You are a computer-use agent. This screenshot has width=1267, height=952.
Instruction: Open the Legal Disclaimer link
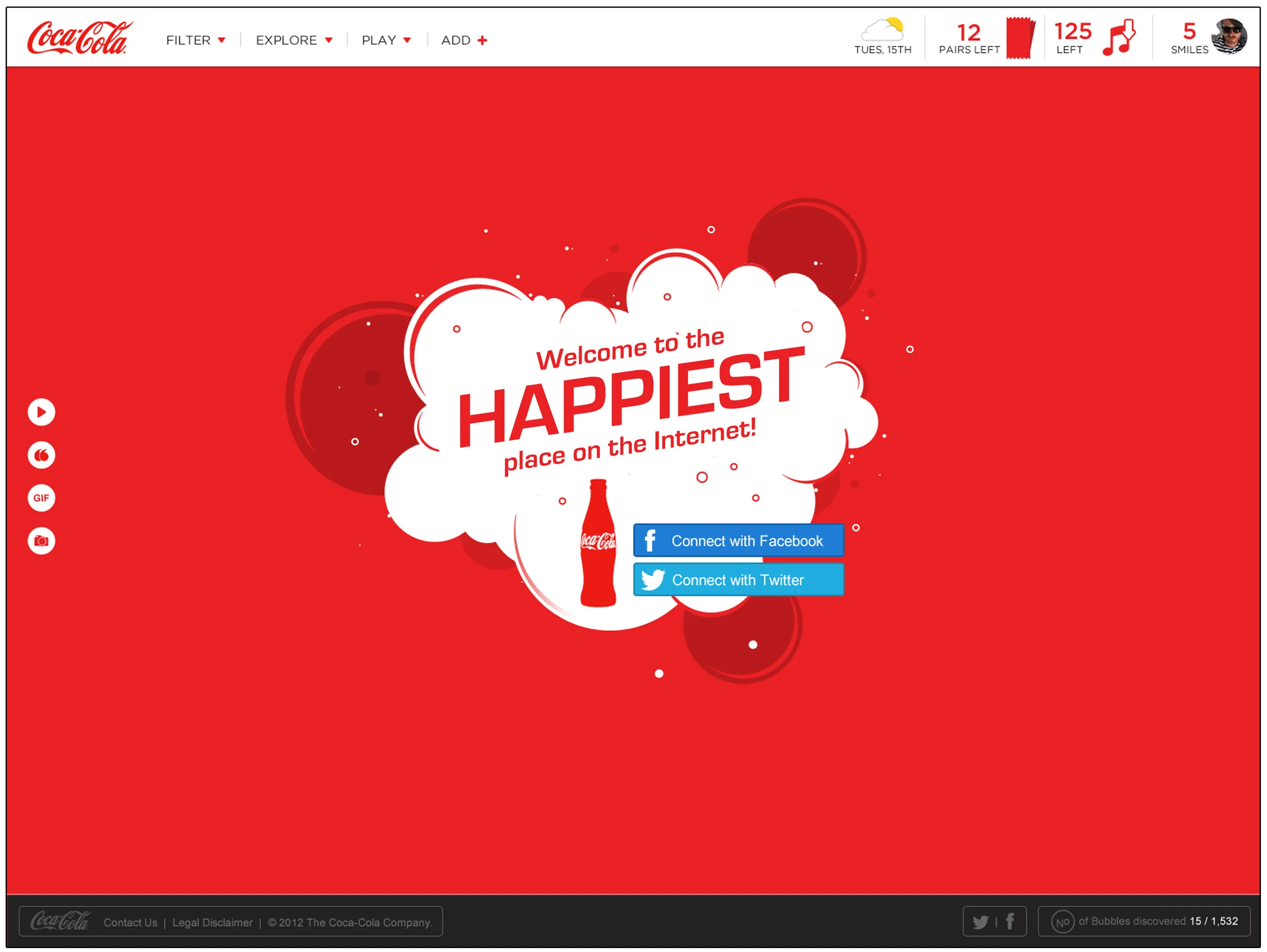point(212,922)
